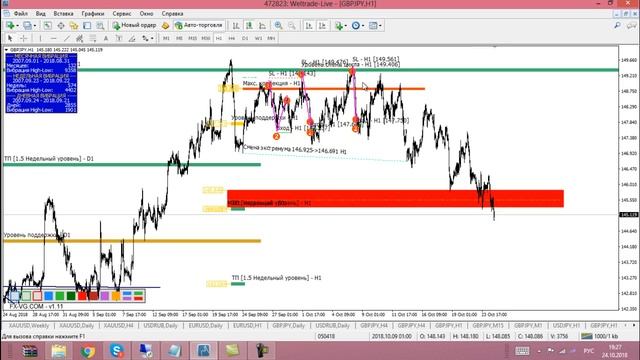Show the Data Window panel
This screenshot has width=640, height=360.
pos(61,26)
